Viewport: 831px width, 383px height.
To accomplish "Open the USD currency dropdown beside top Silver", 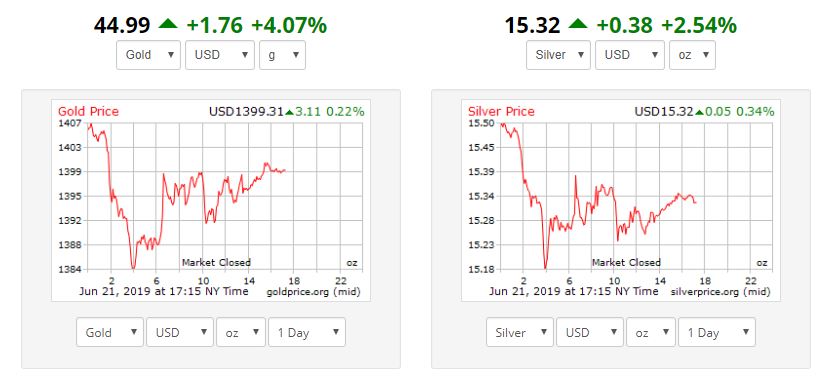I will (x=630, y=55).
